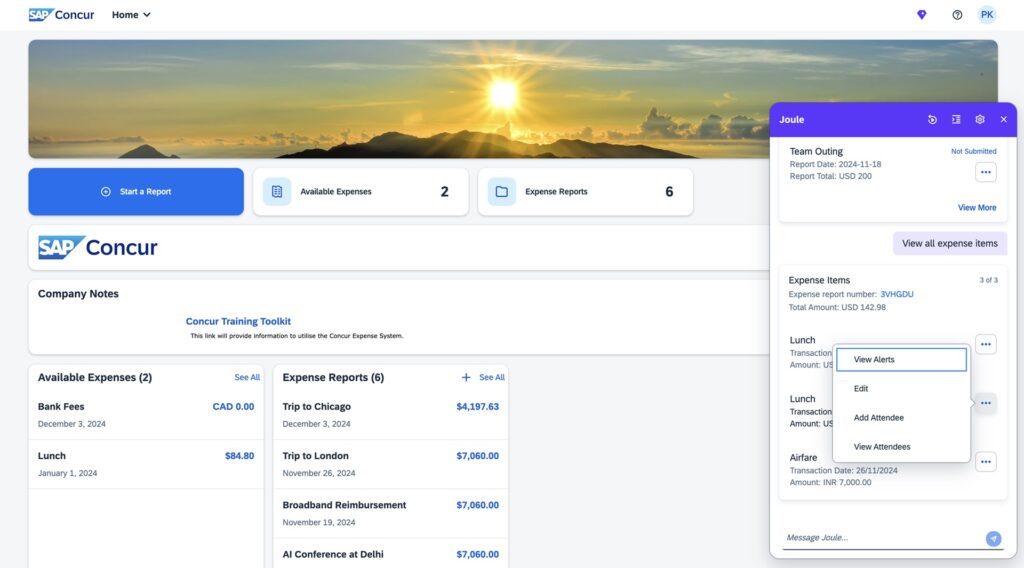Focus the Message Joule input field

coord(883,538)
